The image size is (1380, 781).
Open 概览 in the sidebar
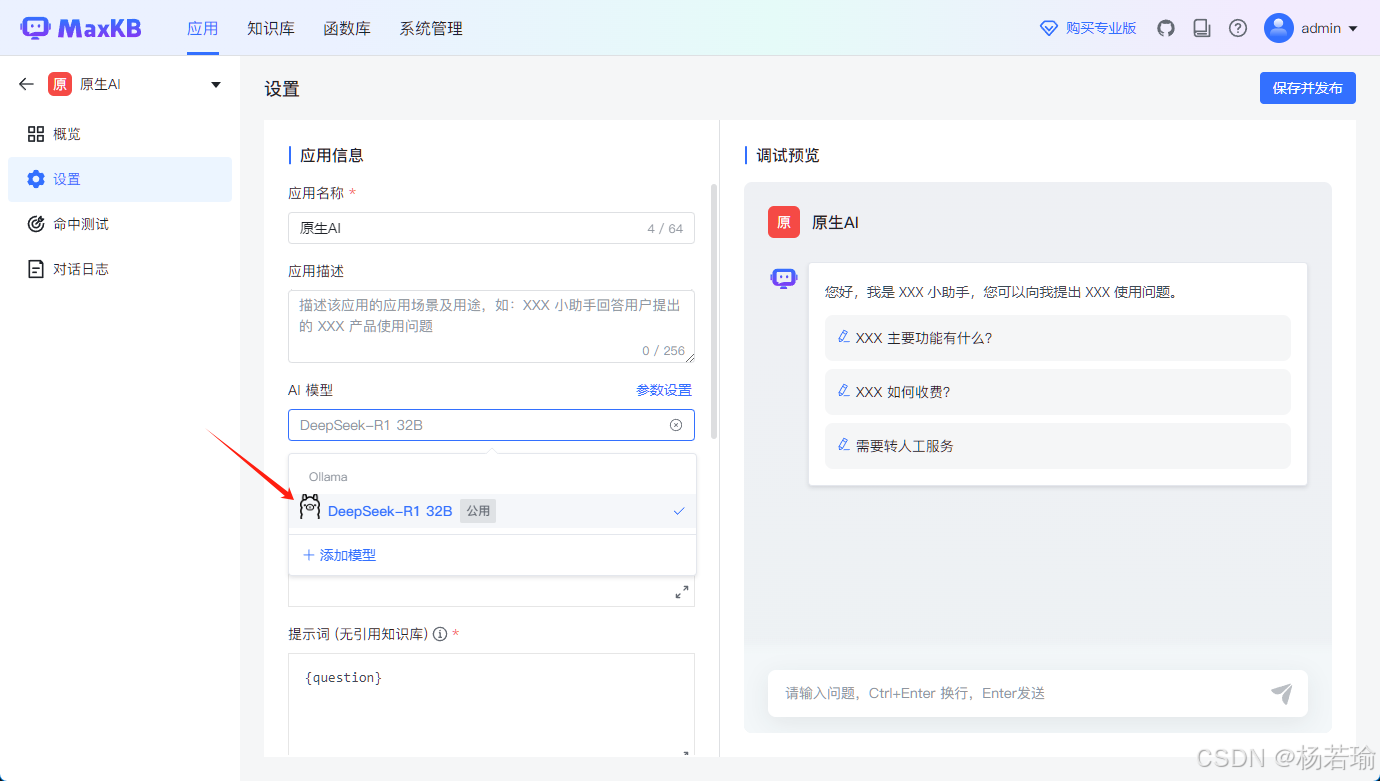click(x=120, y=134)
